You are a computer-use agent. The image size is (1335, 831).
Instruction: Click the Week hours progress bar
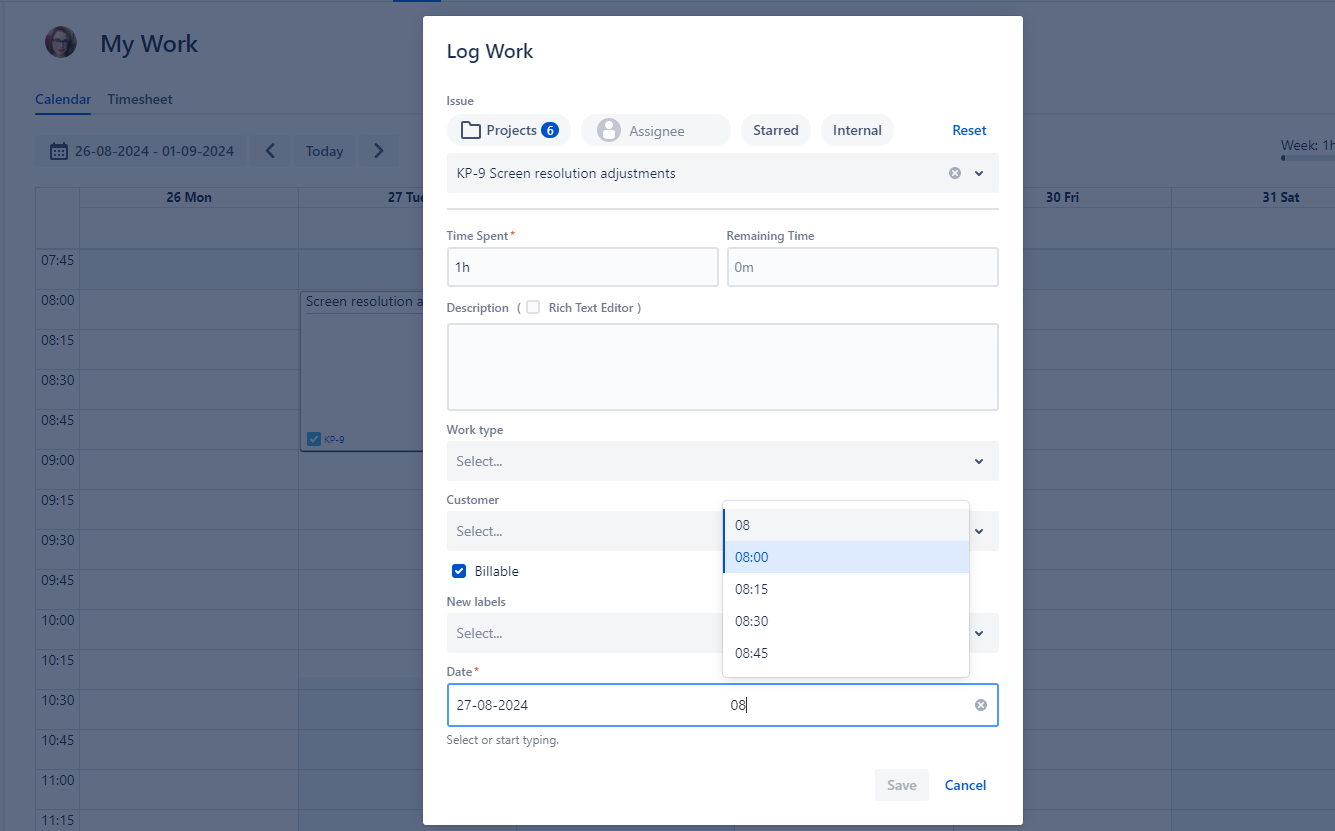click(x=1307, y=158)
